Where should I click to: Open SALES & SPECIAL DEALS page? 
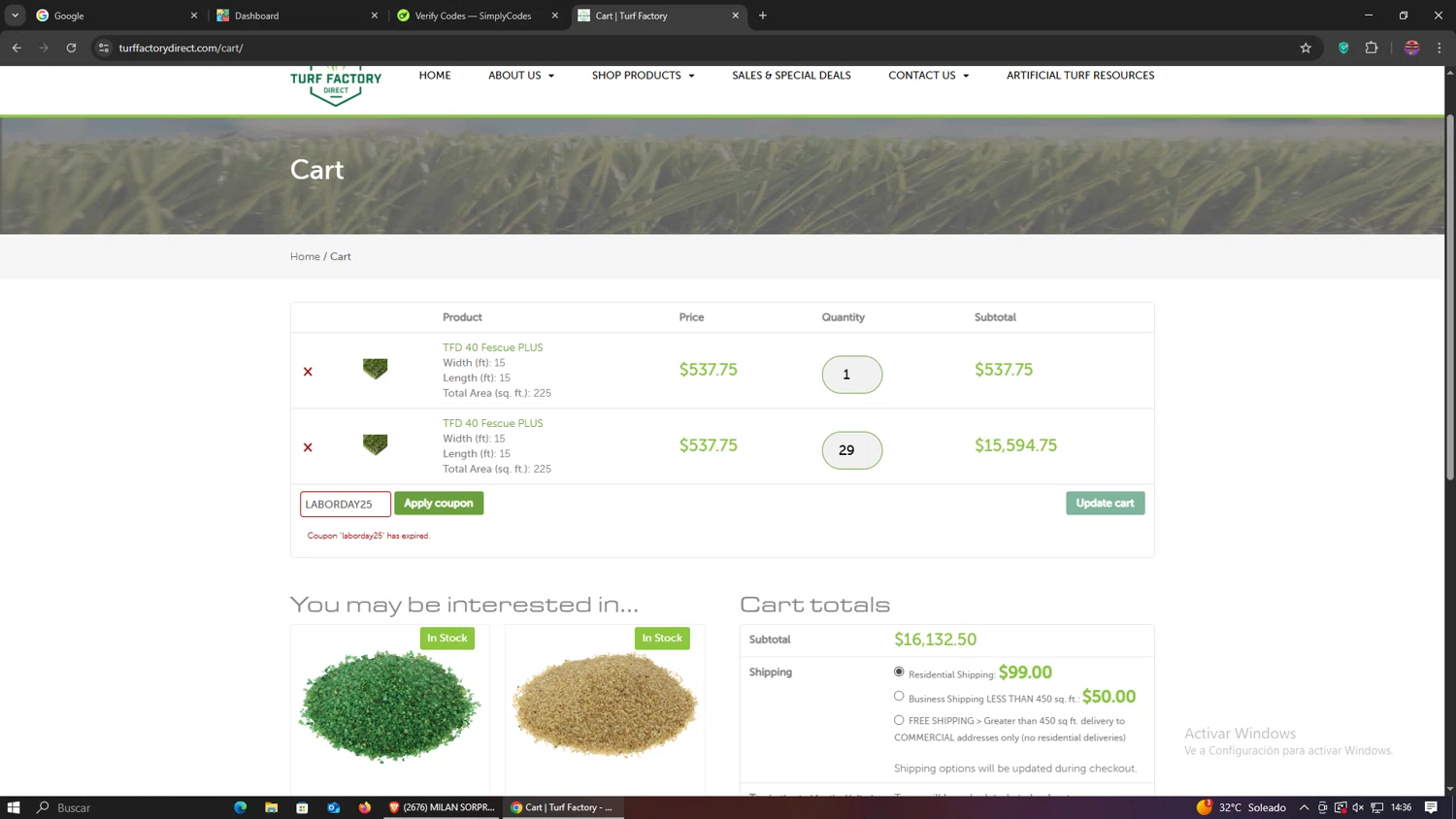pos(791,76)
